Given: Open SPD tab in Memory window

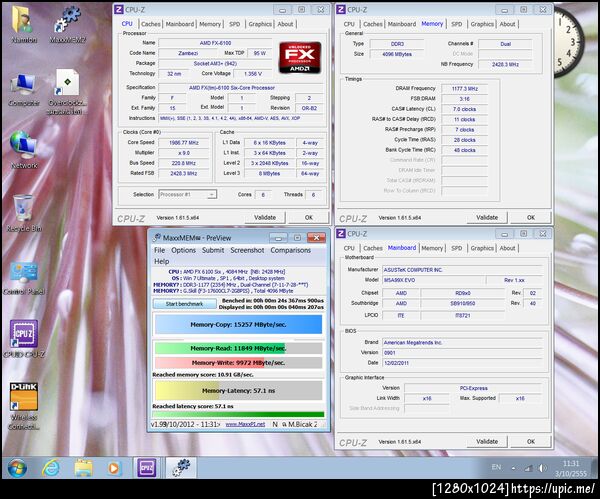Looking at the screenshot, I should pyautogui.click(x=457, y=24).
